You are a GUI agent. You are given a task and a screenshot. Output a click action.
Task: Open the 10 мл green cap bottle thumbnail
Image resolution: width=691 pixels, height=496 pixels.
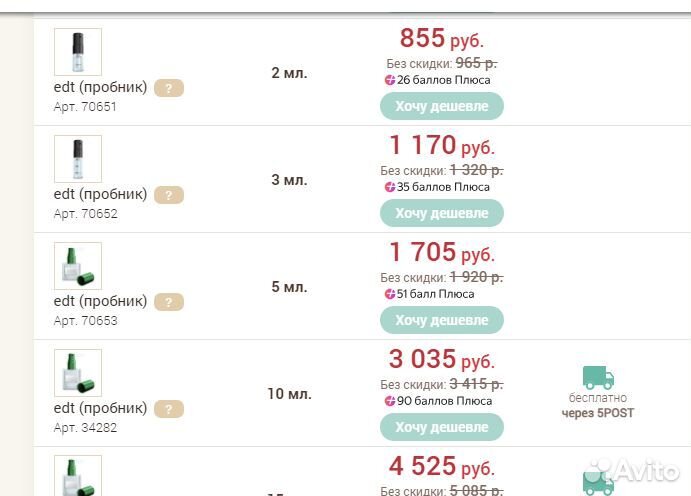point(78,373)
